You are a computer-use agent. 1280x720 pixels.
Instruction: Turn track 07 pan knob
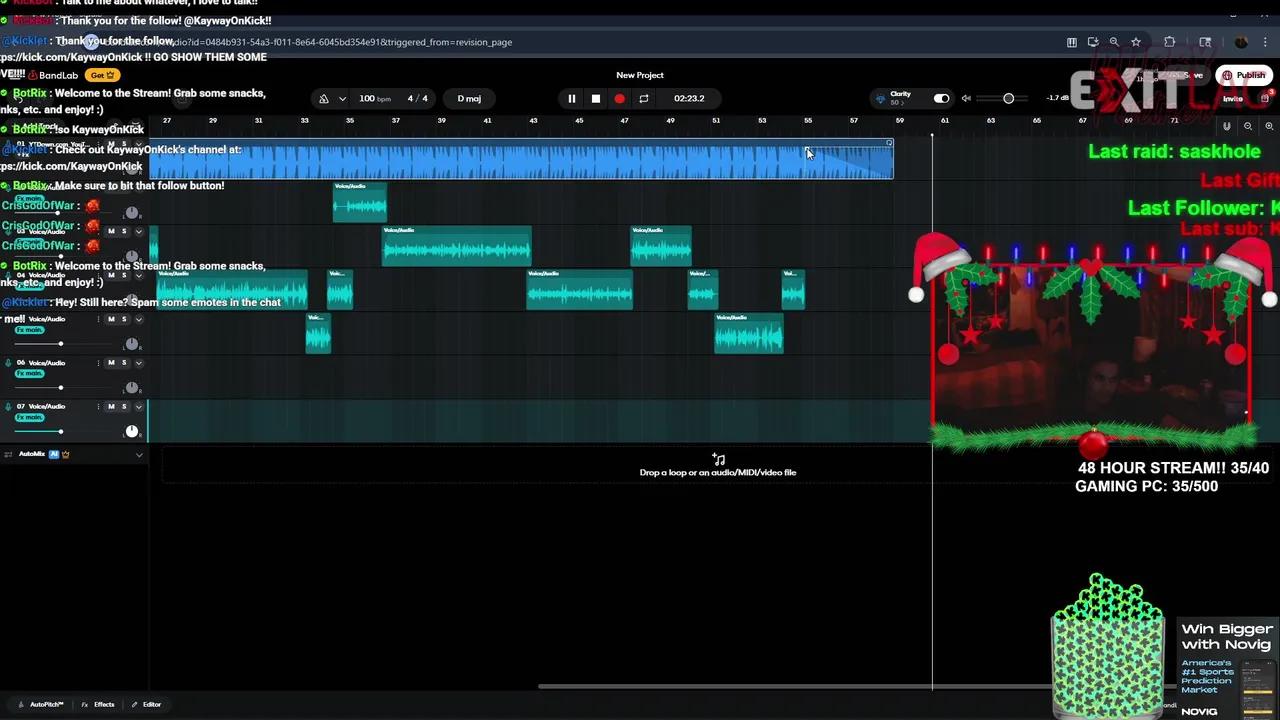(x=132, y=431)
